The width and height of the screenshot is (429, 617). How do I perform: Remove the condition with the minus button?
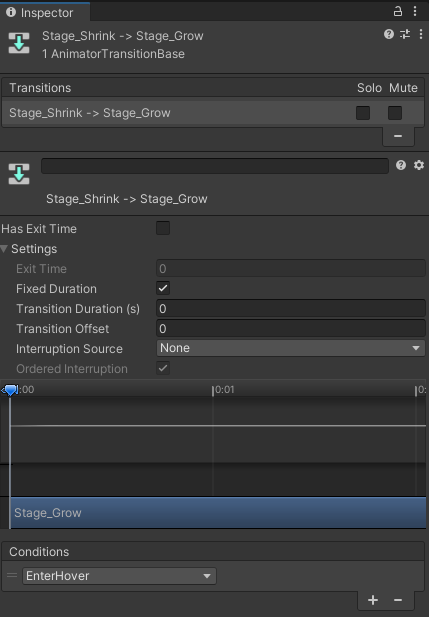coord(398,600)
